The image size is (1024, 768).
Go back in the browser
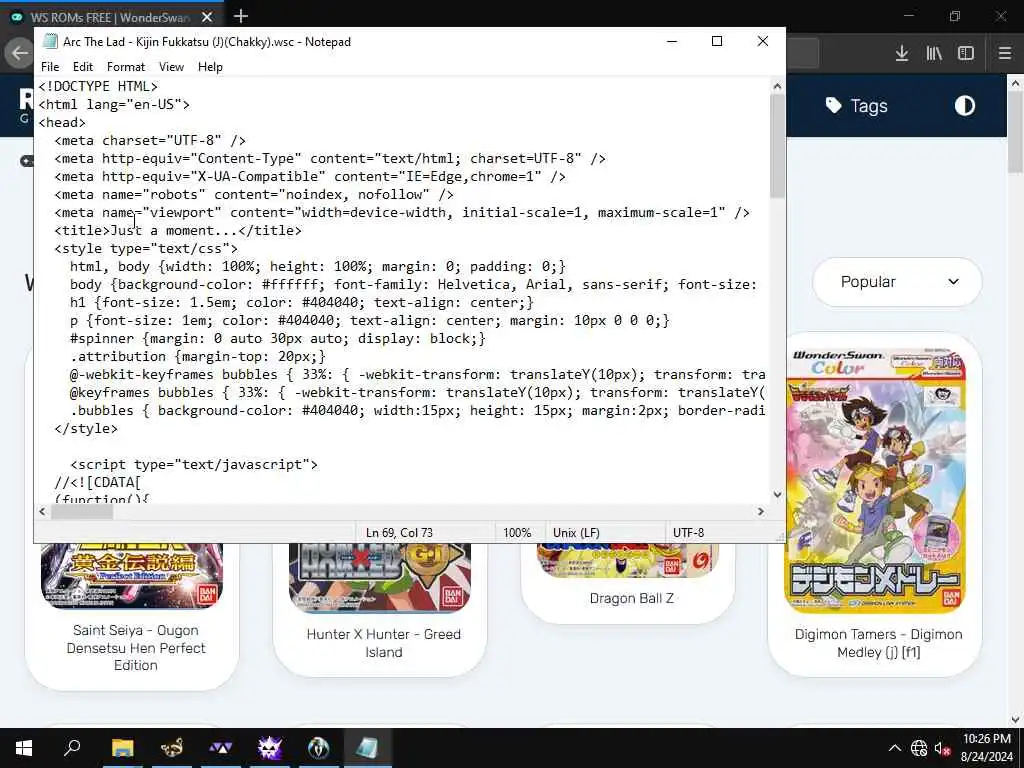tap(19, 53)
